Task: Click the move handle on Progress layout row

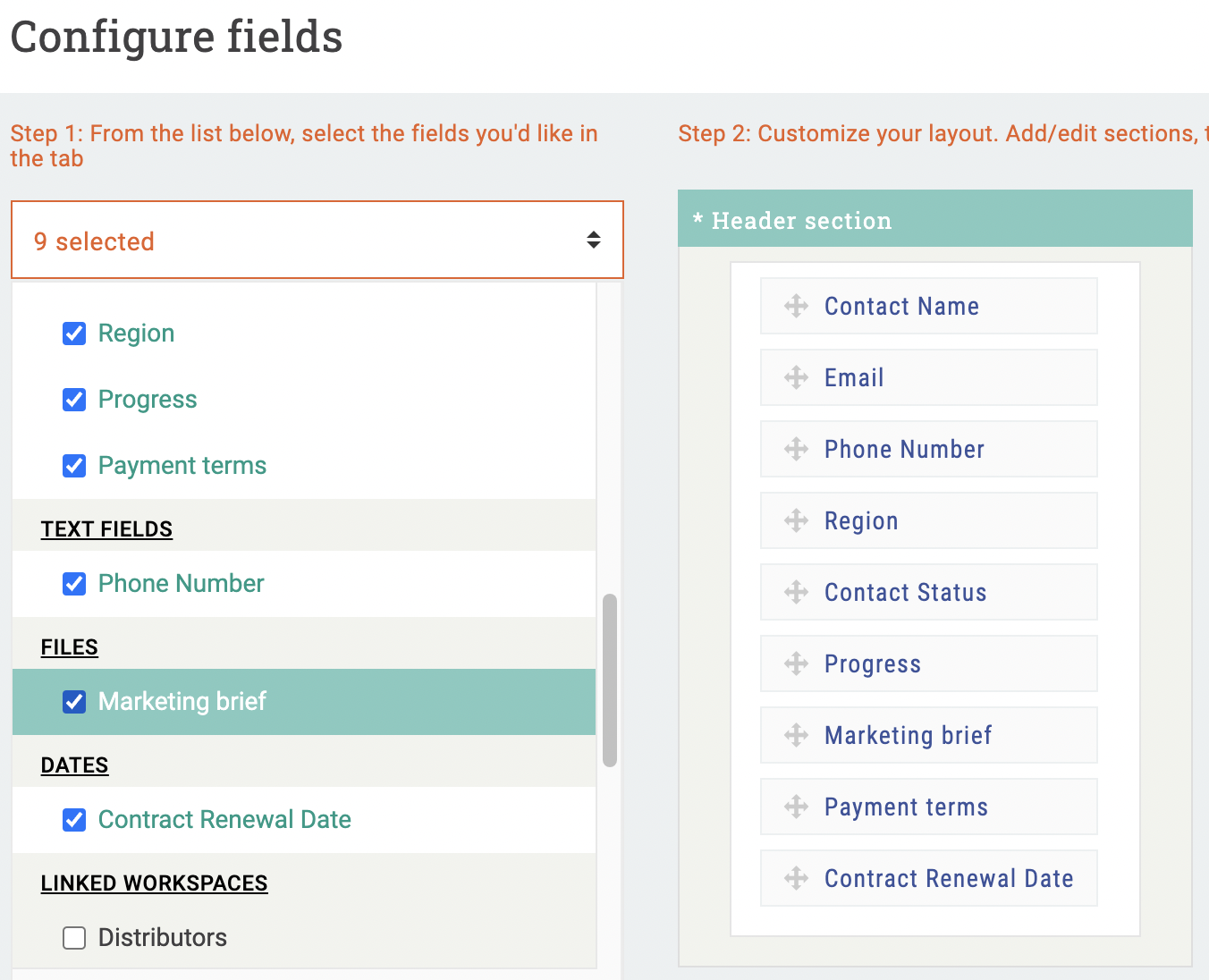Action: 796,663
